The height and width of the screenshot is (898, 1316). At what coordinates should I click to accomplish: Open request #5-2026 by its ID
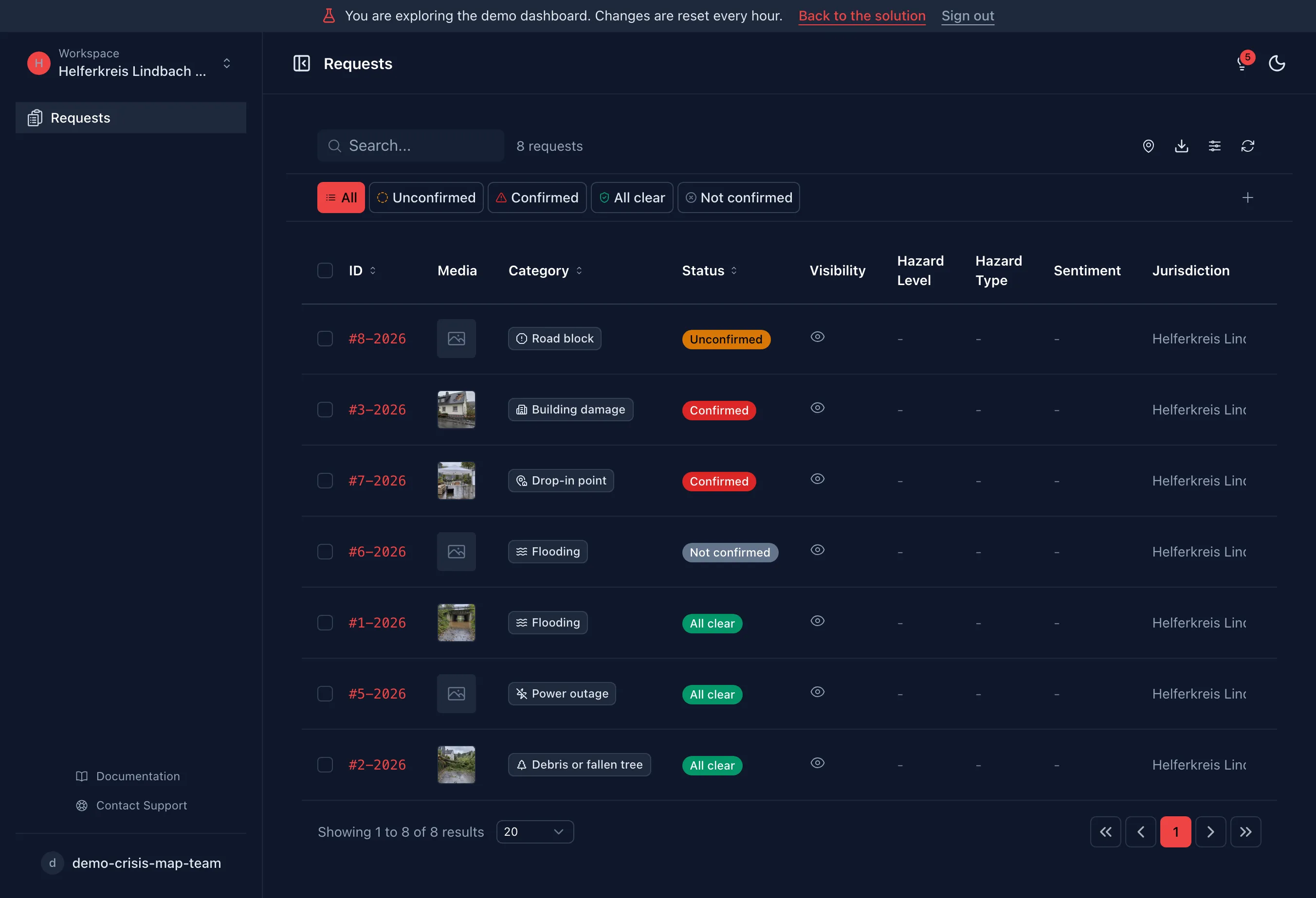[x=377, y=694]
